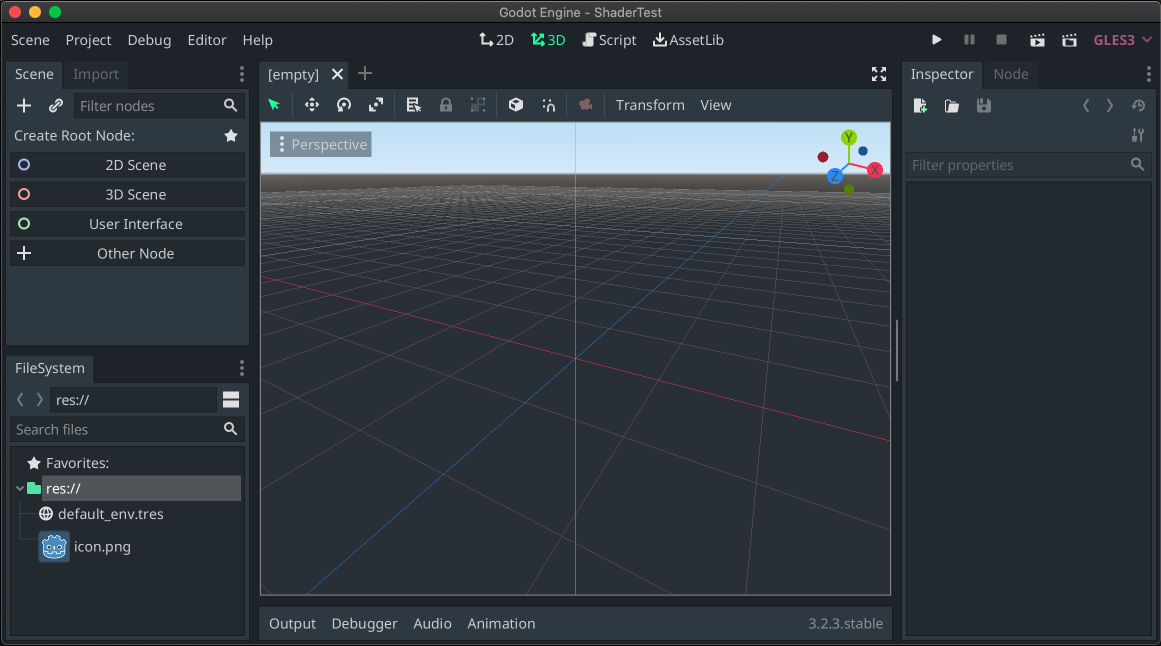The height and width of the screenshot is (646, 1161).
Task: Open the Project menu
Action: tap(88, 40)
